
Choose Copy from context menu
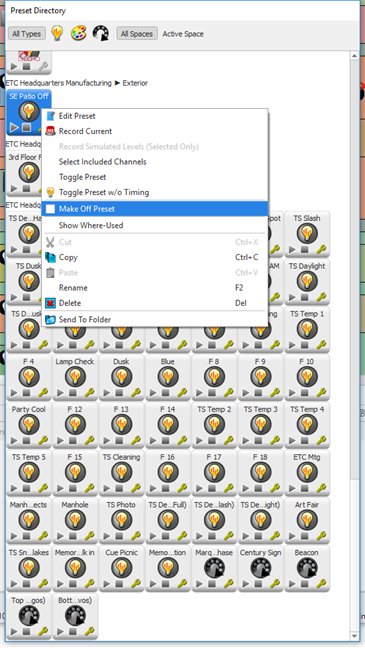[154, 257]
